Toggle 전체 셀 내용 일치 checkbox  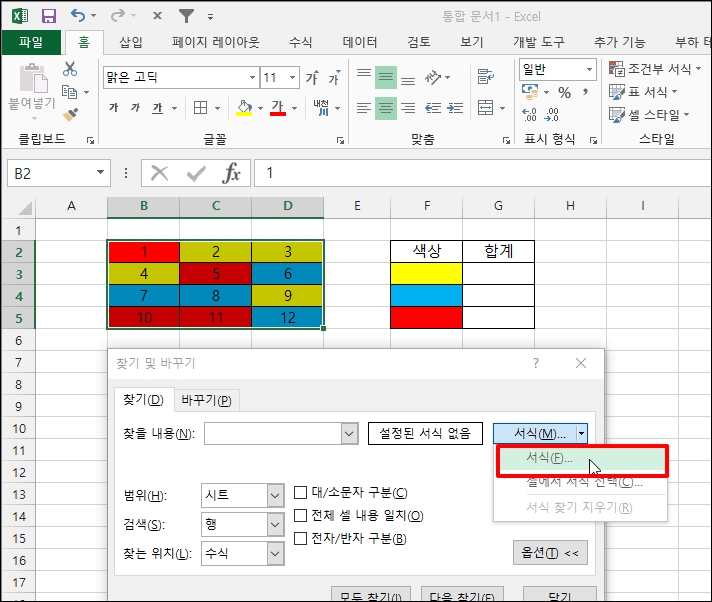[x=300, y=515]
